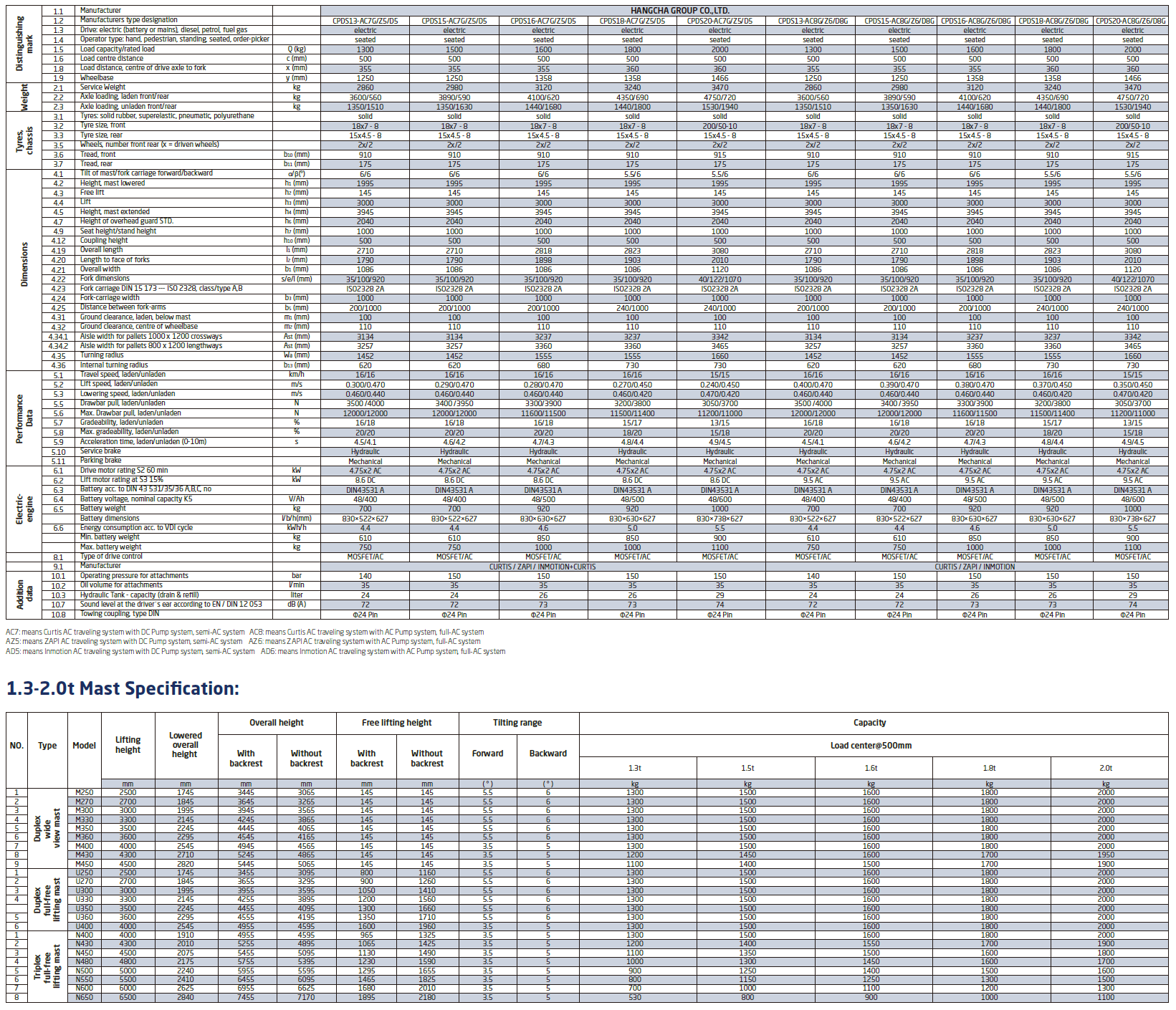Select 'Height of overhead guard STD.' label
Image resolution: width=1176 pixels, height=1010 pixels.
tap(127, 221)
